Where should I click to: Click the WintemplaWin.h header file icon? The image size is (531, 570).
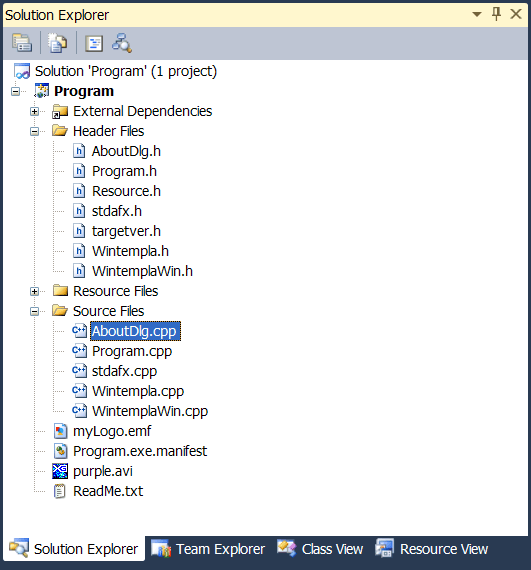(x=79, y=271)
